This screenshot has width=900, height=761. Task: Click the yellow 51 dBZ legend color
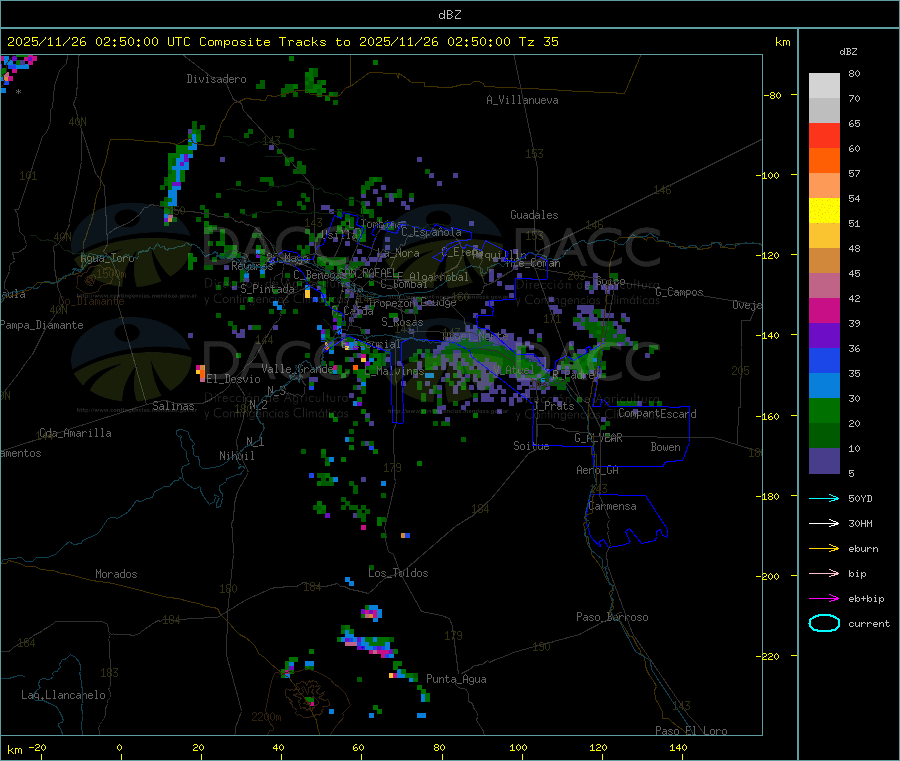click(824, 211)
